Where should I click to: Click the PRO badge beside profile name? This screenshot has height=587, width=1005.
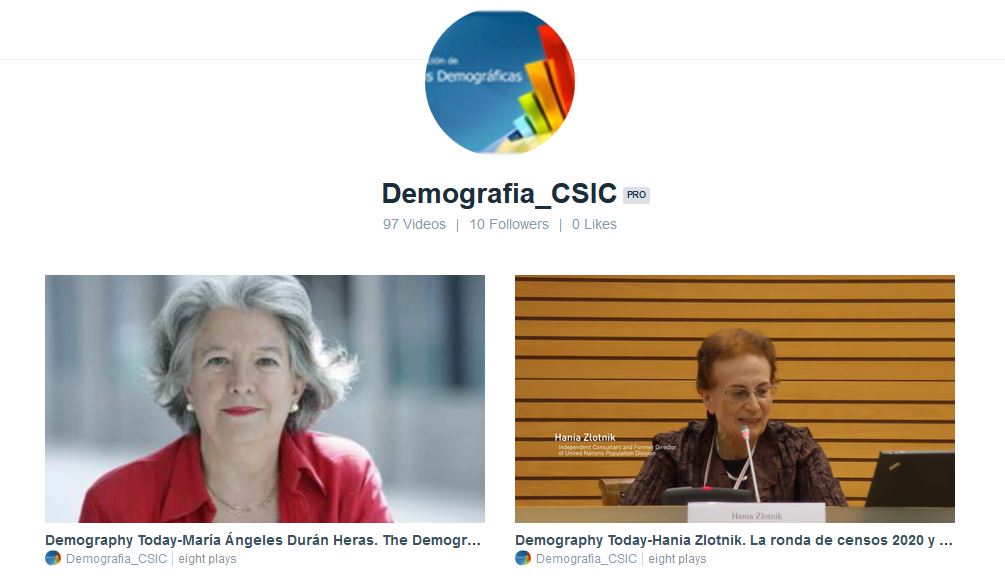[636, 195]
